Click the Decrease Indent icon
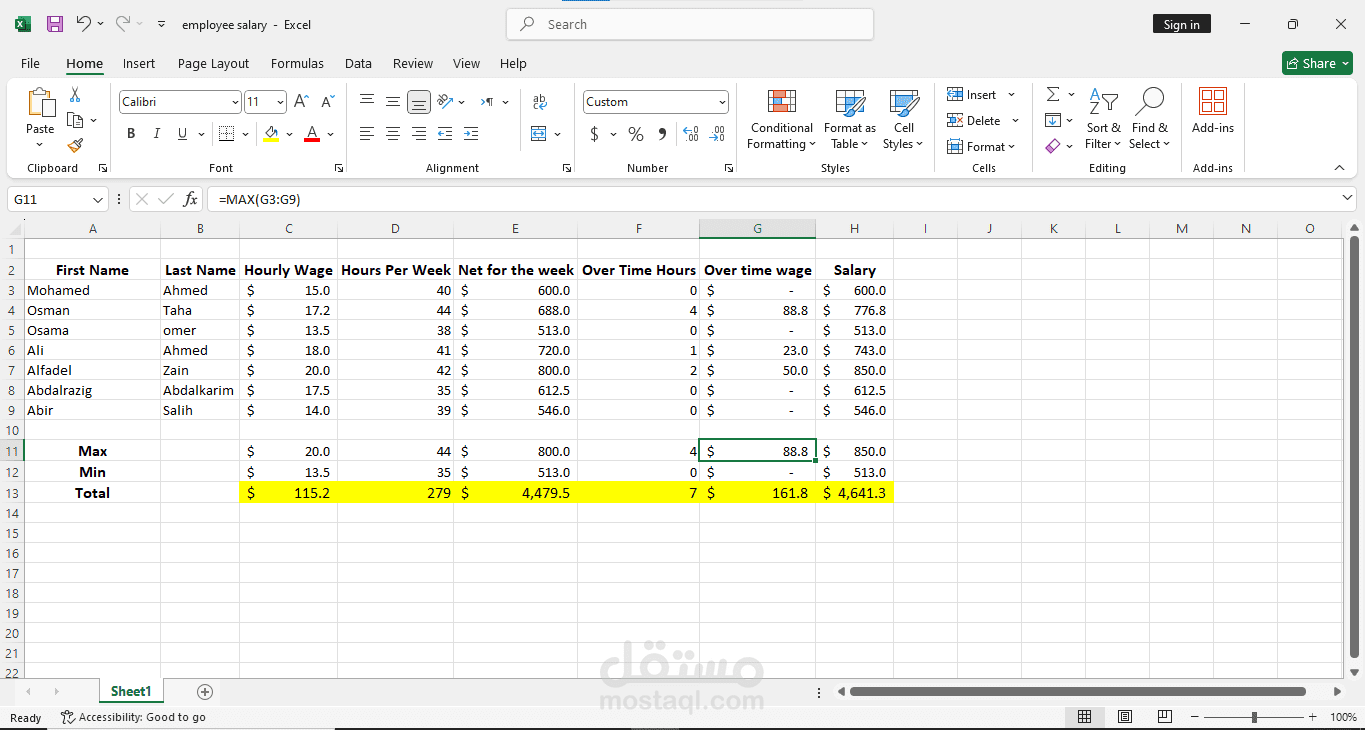 tap(445, 134)
